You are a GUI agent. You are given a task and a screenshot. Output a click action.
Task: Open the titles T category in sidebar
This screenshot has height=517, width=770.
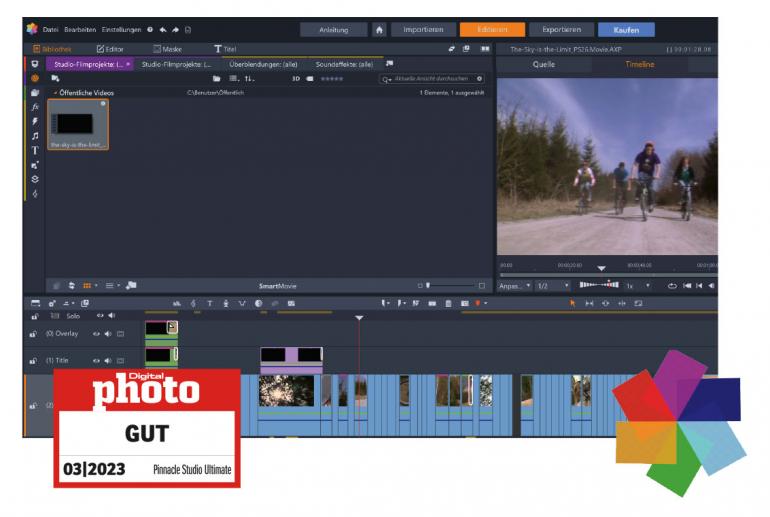[x=35, y=150]
